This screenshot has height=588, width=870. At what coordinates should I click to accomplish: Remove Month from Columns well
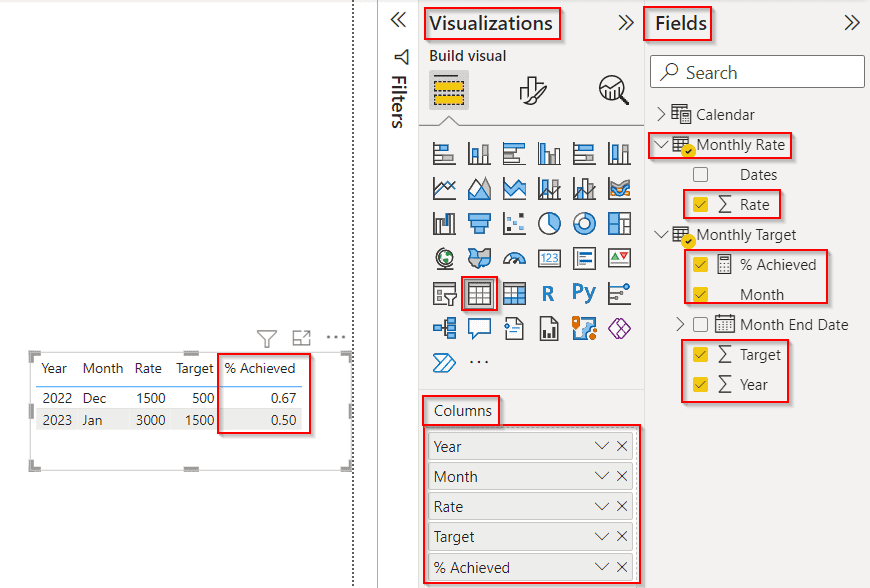622,476
